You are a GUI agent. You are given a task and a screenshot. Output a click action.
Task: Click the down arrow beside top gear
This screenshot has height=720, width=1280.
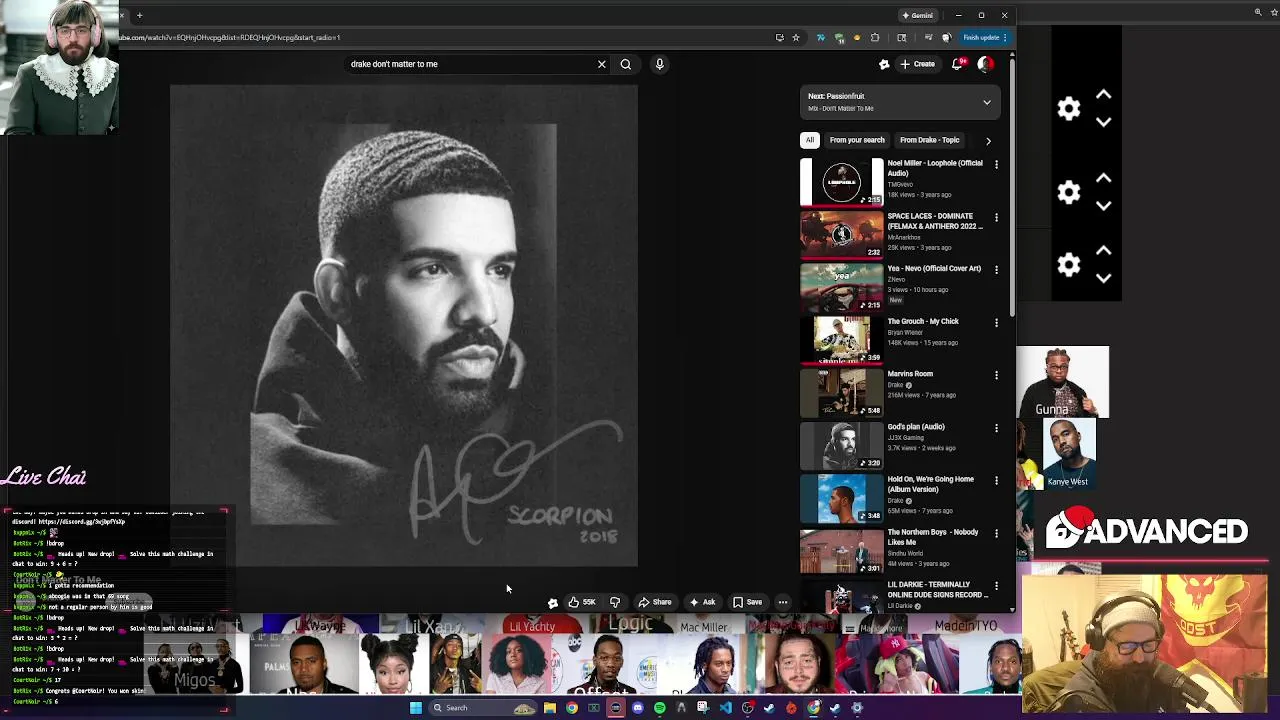click(1103, 122)
